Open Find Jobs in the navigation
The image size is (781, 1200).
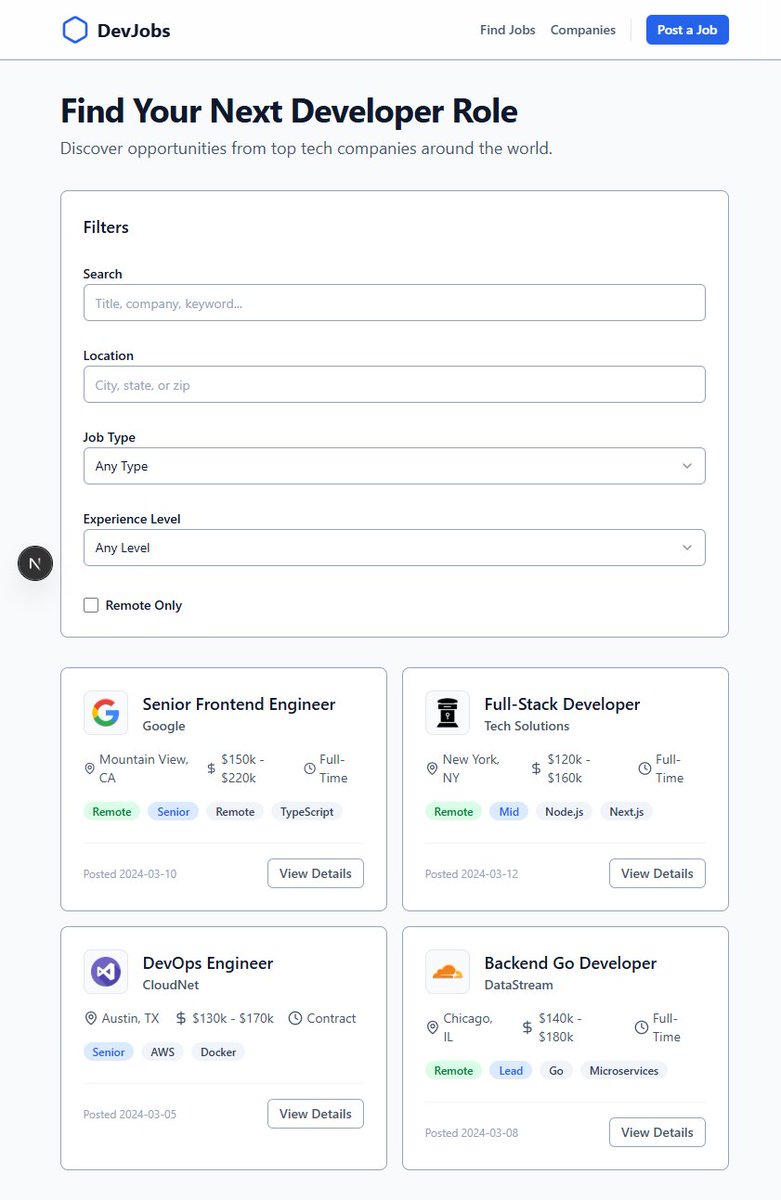click(508, 30)
